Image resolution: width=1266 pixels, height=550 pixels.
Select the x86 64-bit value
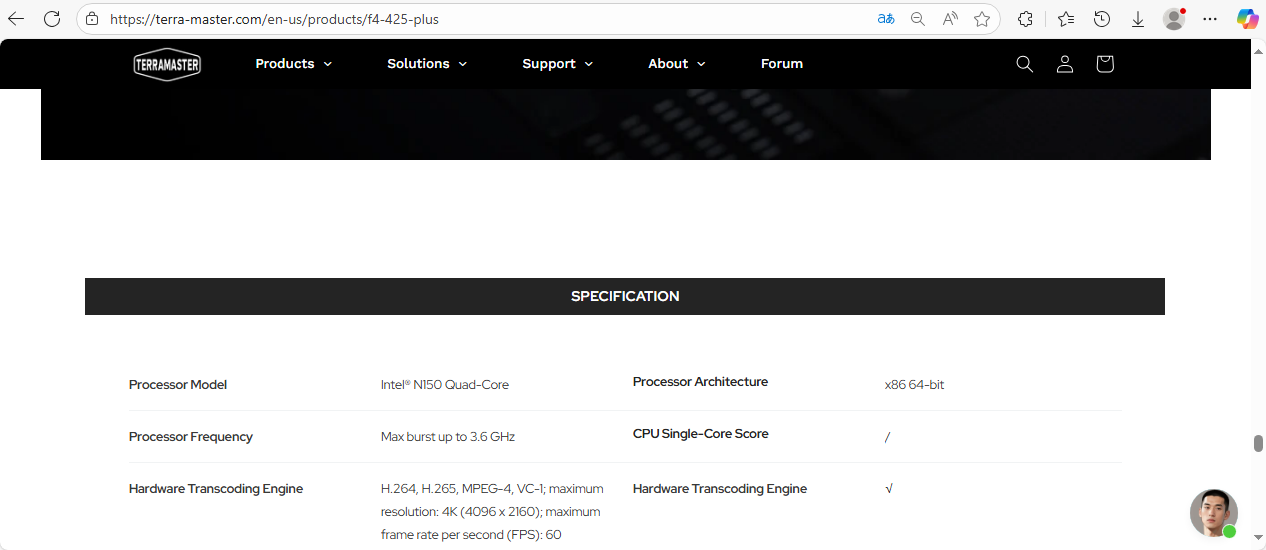coord(914,385)
